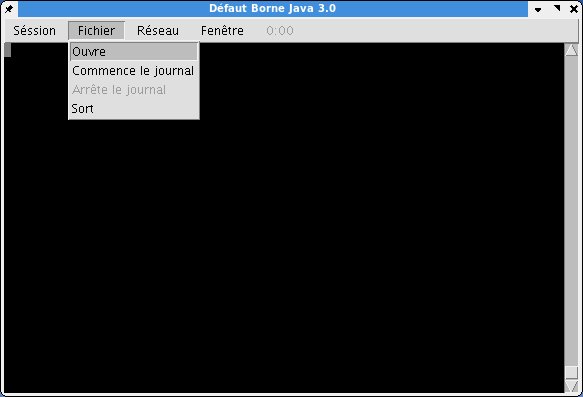
Task: Click the Défaut Borne Java title bar
Action: click(x=273, y=9)
